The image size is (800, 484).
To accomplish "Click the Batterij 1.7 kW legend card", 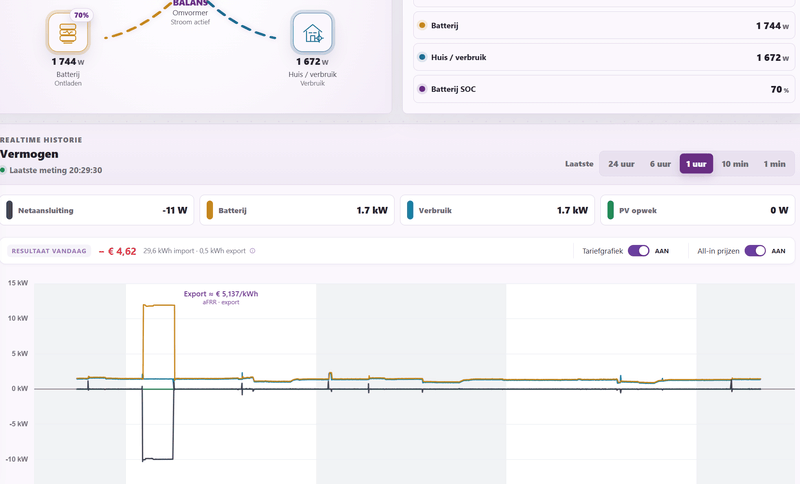I will tap(297, 210).
